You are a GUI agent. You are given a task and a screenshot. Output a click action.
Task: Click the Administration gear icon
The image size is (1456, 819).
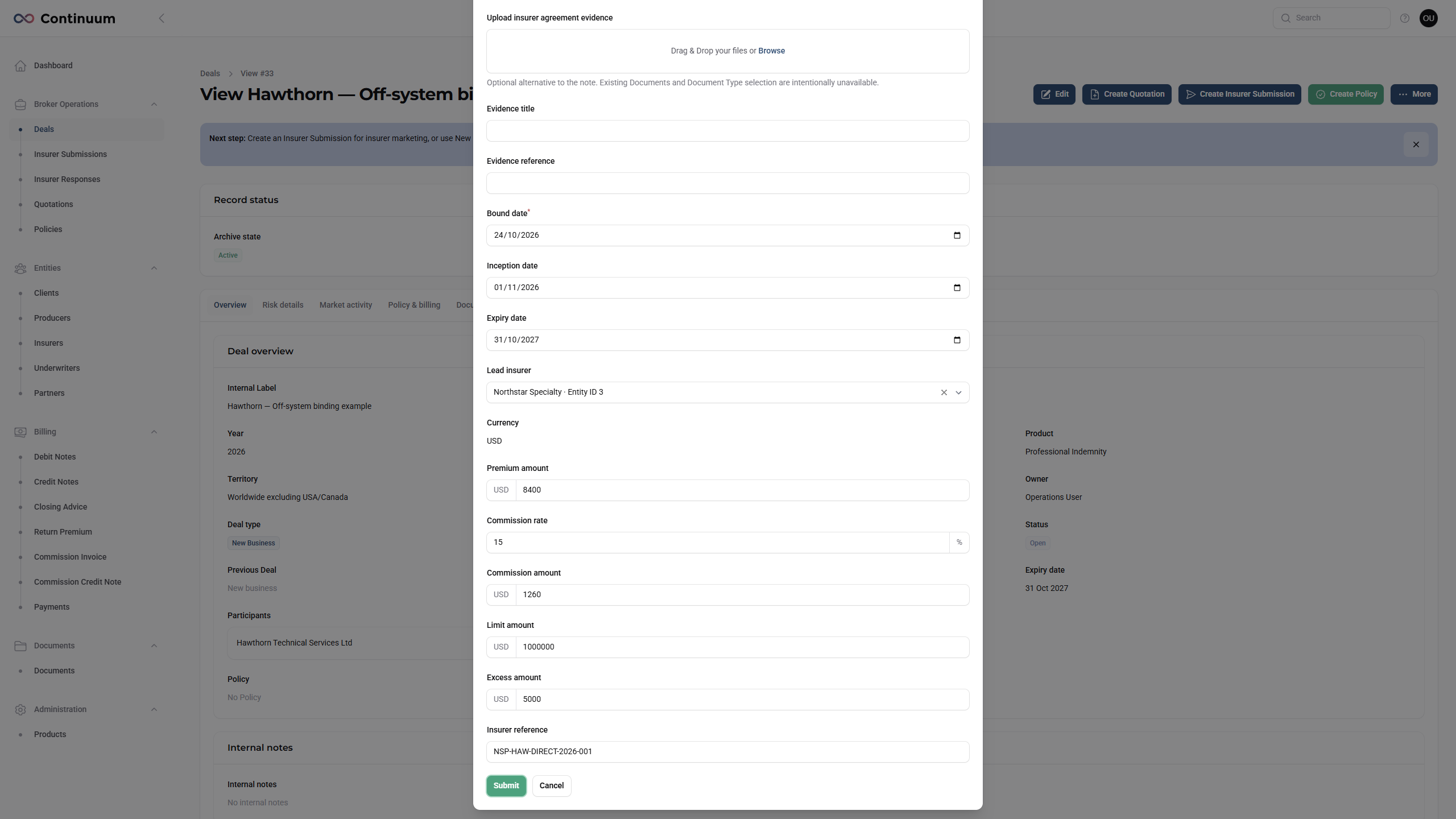20,710
